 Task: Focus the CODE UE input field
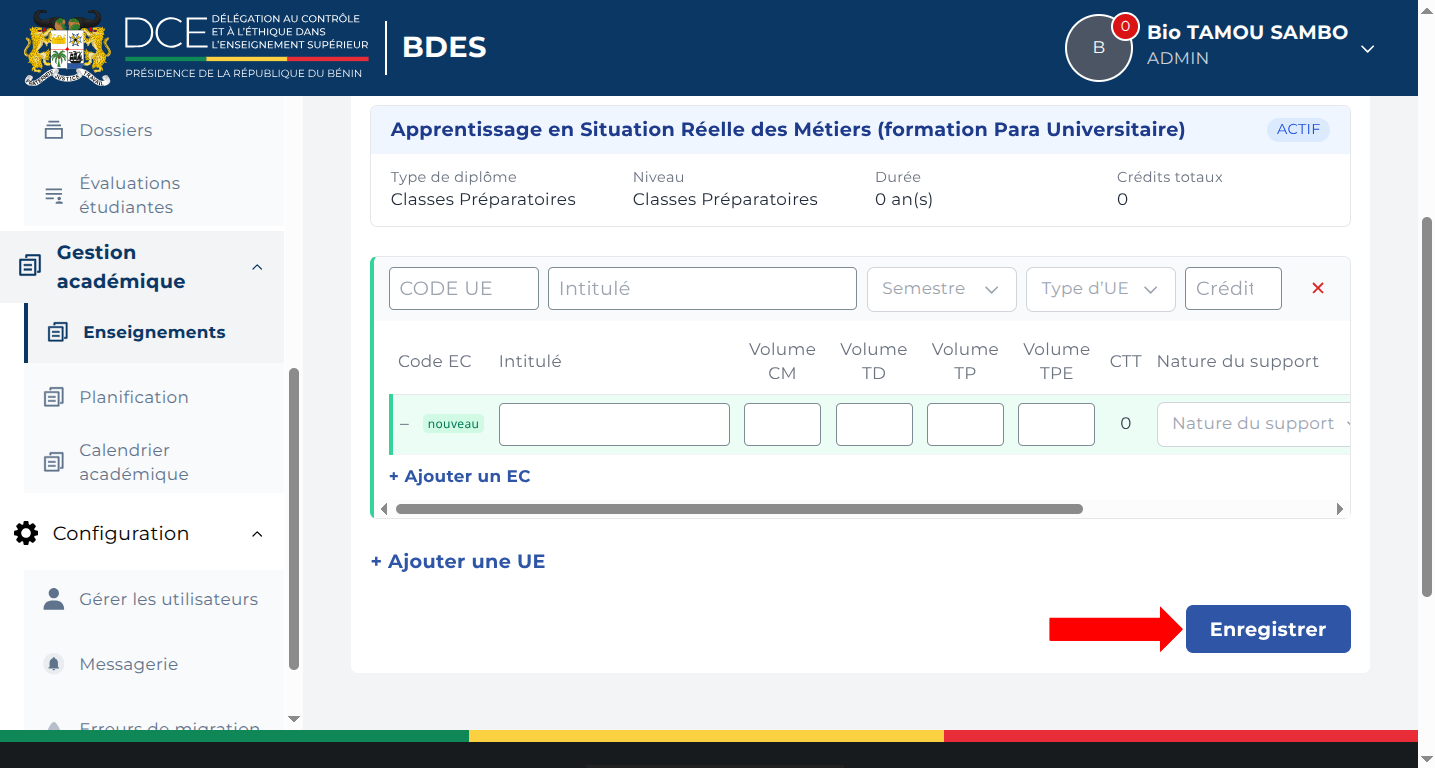pyautogui.click(x=464, y=288)
